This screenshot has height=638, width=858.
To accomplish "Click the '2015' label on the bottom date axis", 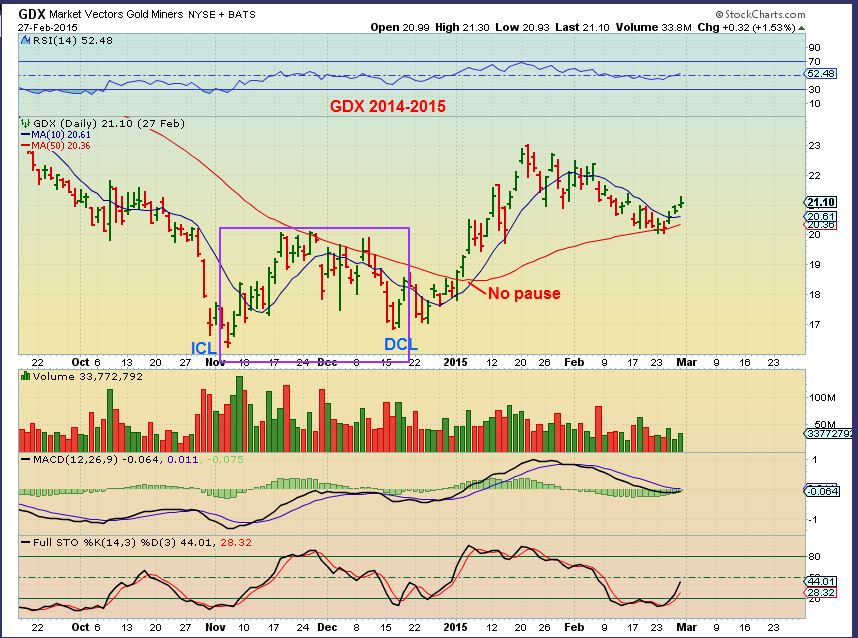I will [455, 628].
